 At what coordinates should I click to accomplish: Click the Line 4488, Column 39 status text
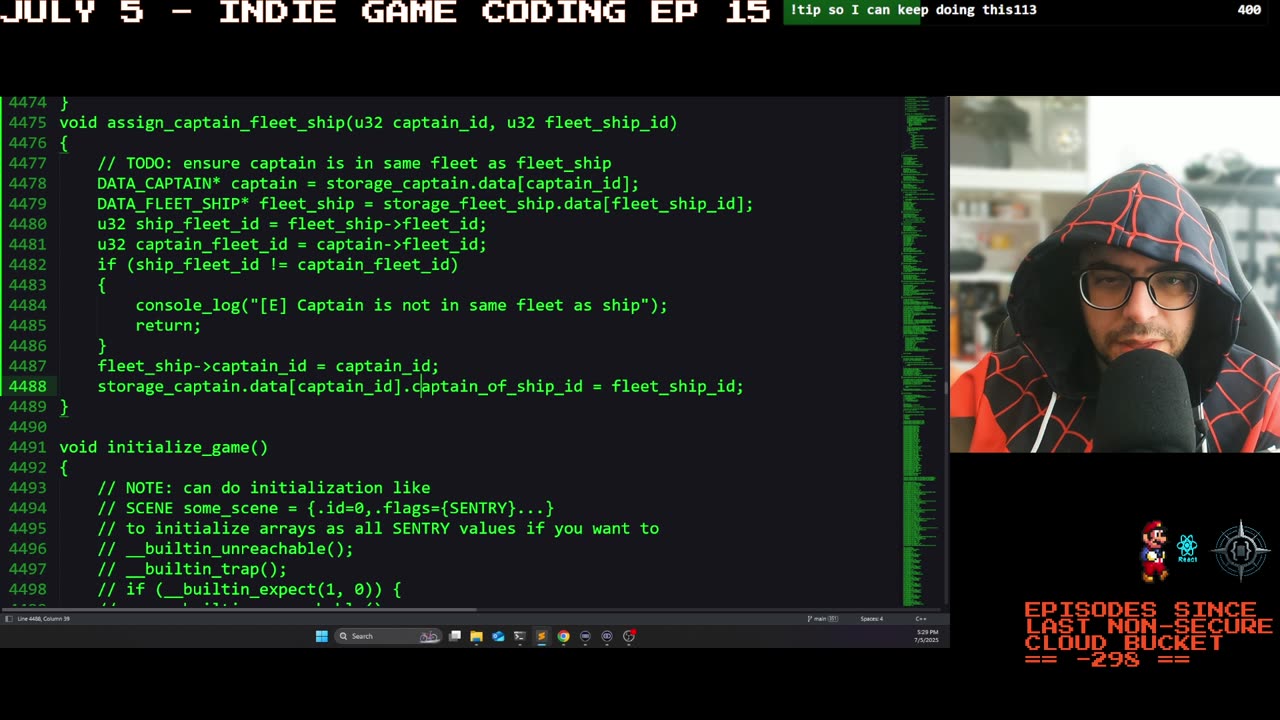[43, 618]
